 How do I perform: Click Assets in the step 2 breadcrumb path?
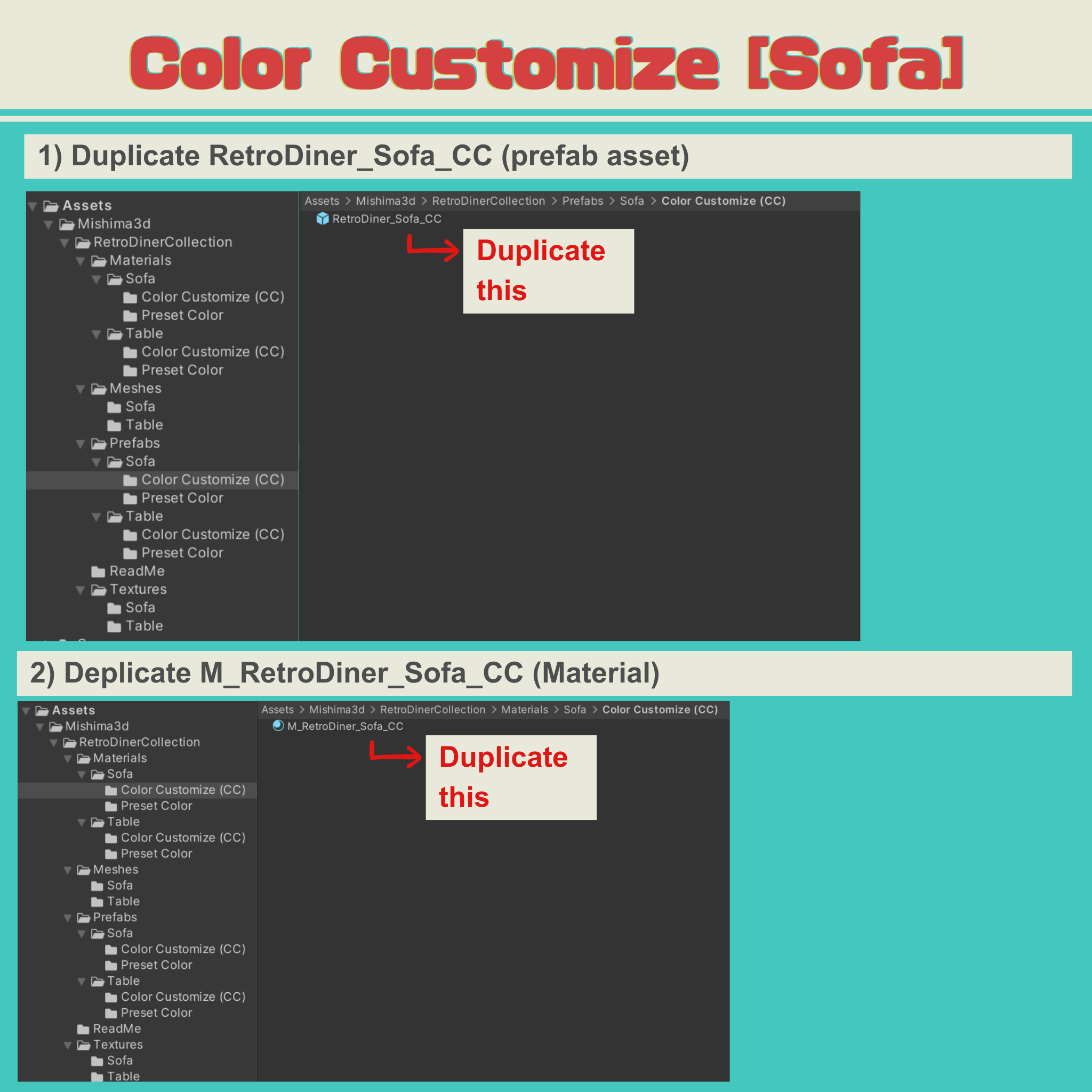tap(277, 710)
